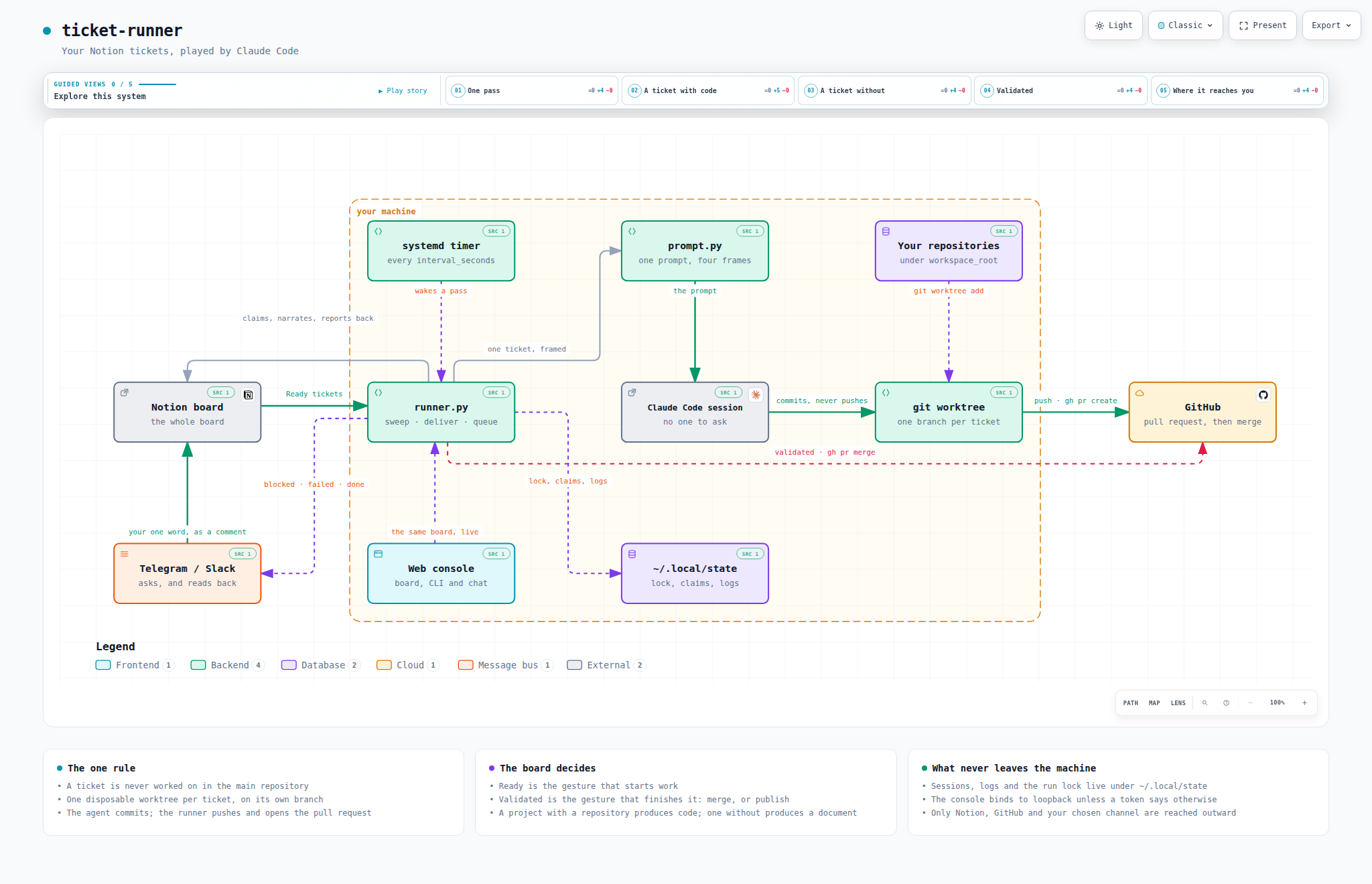Click edge label 'git worktree add'
The height and width of the screenshot is (884, 1372).
tap(949, 291)
